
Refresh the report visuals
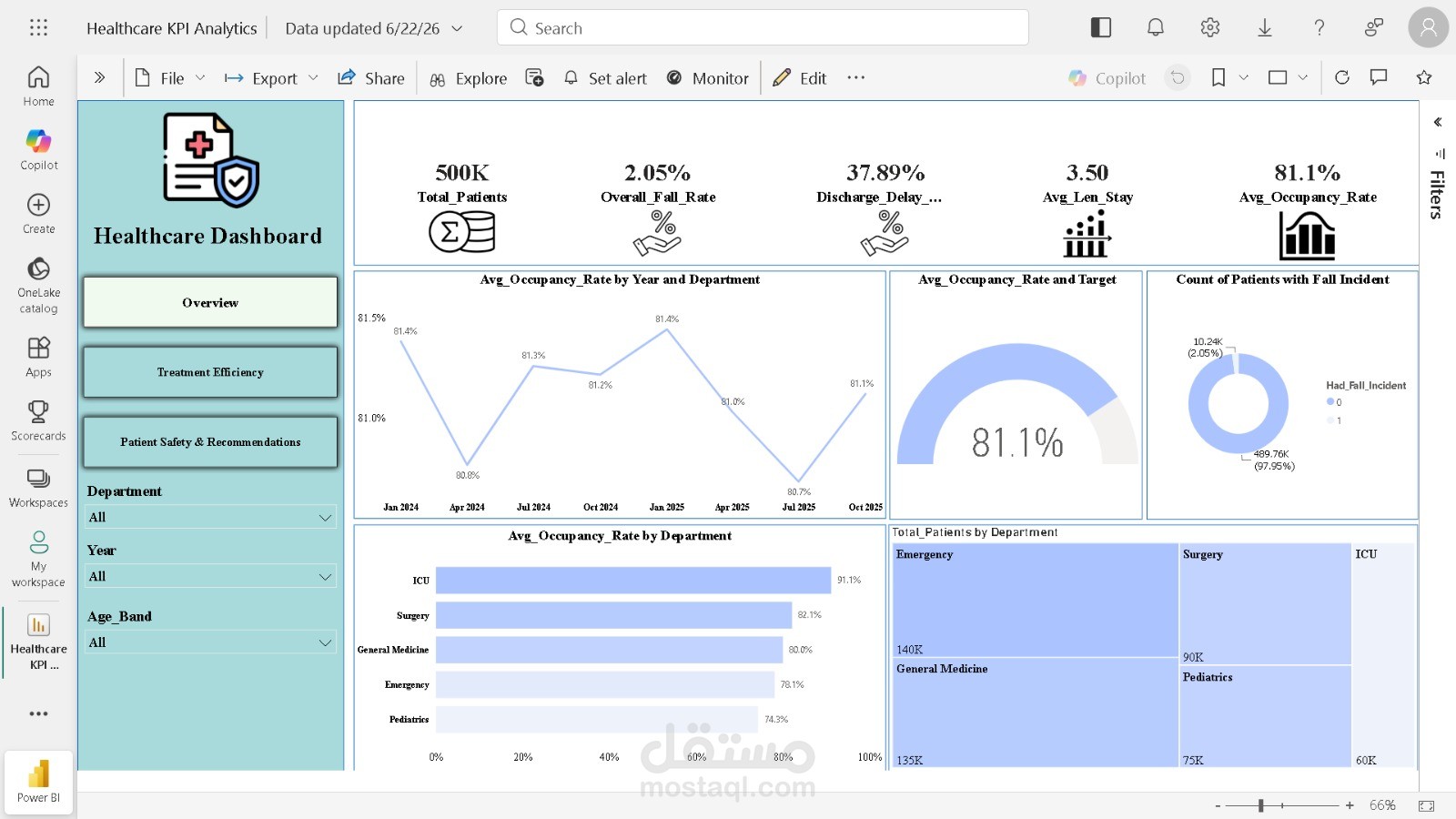tap(1342, 78)
